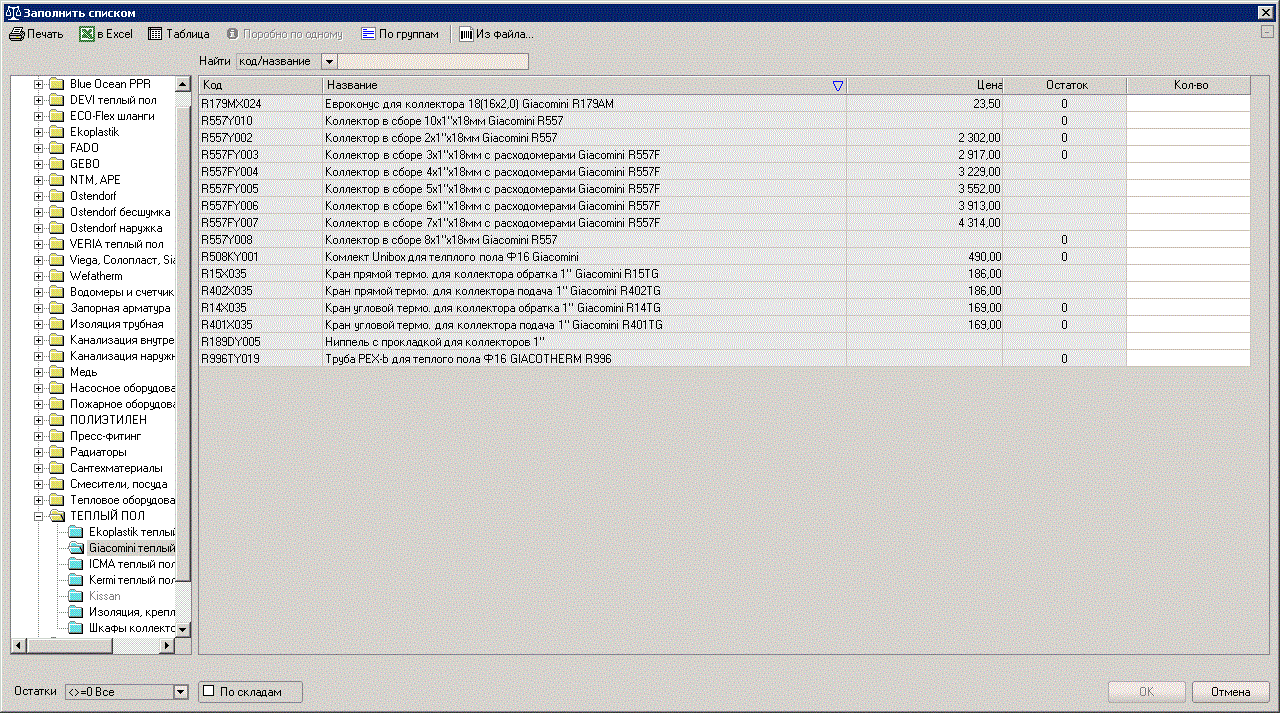Click the tree horizontal scrollbar left arrow
The width and height of the screenshot is (1284, 724).
[x=18, y=646]
